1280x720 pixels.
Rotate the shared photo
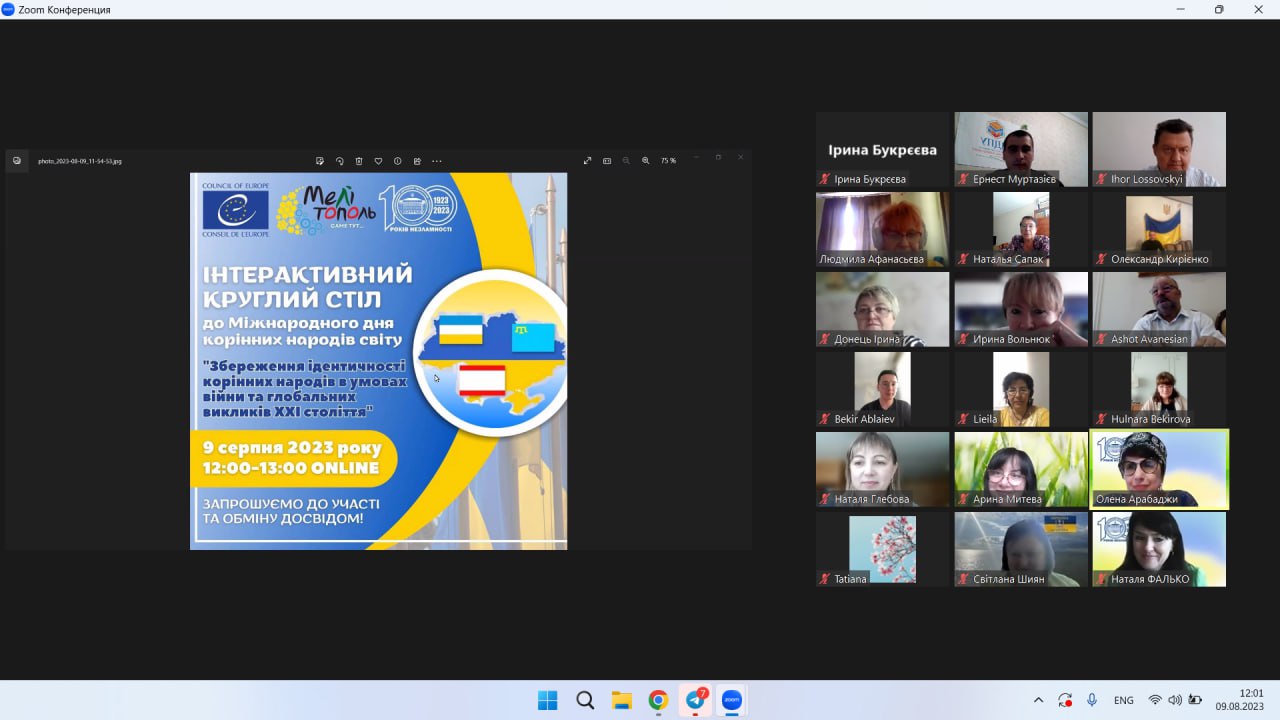(x=340, y=161)
